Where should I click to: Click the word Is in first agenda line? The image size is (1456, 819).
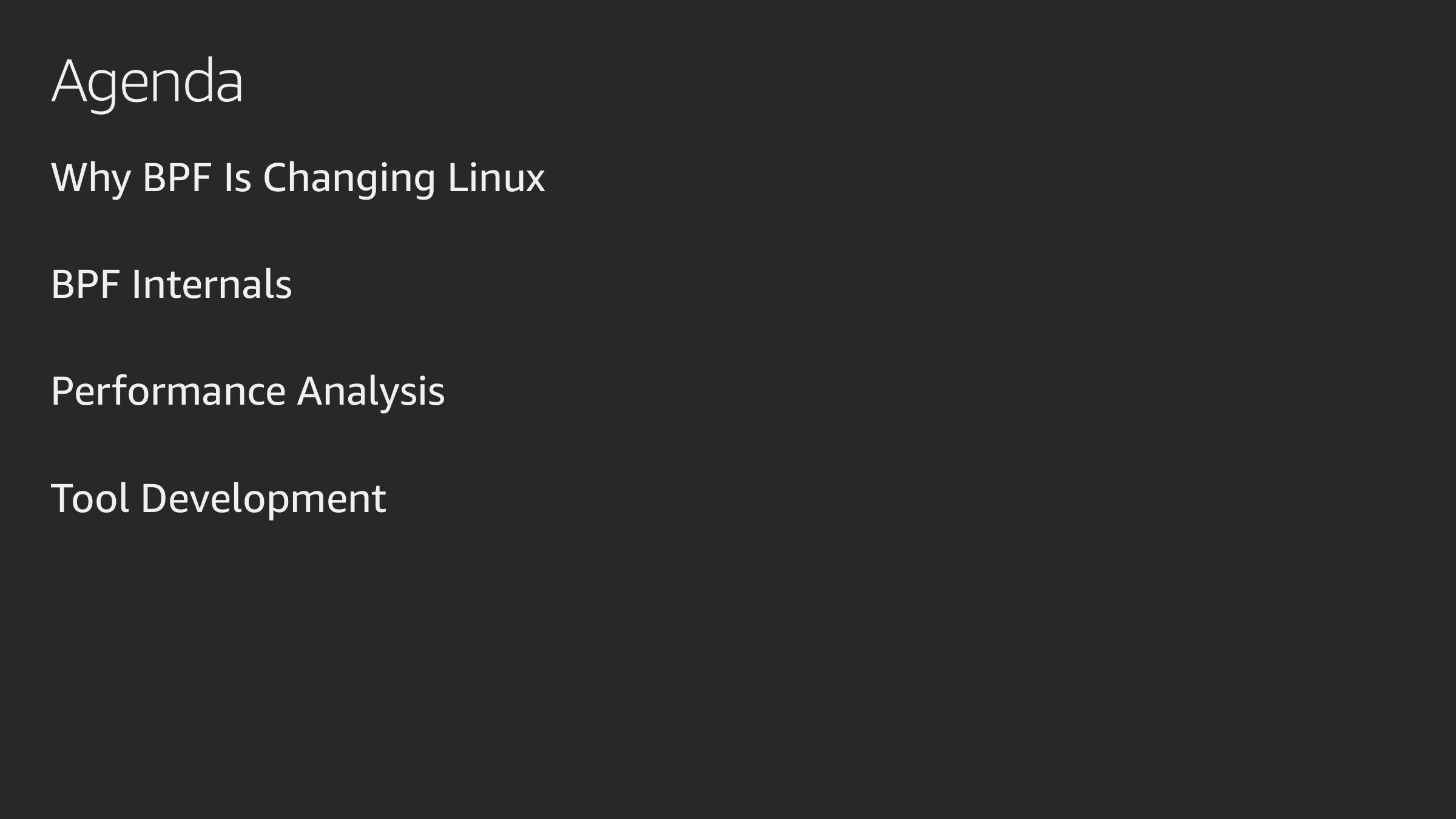point(237,178)
